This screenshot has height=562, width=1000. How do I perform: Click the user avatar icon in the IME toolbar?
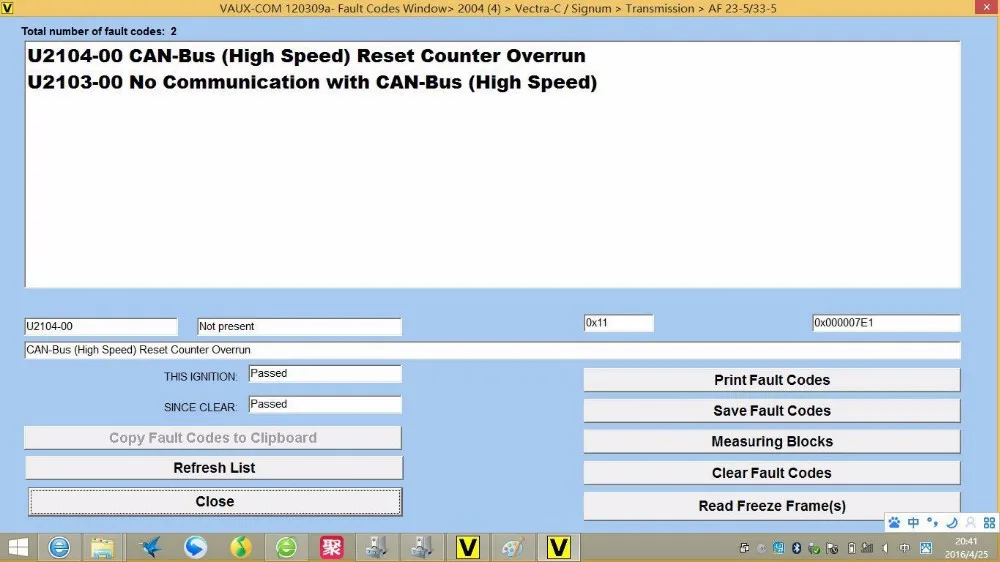971,522
